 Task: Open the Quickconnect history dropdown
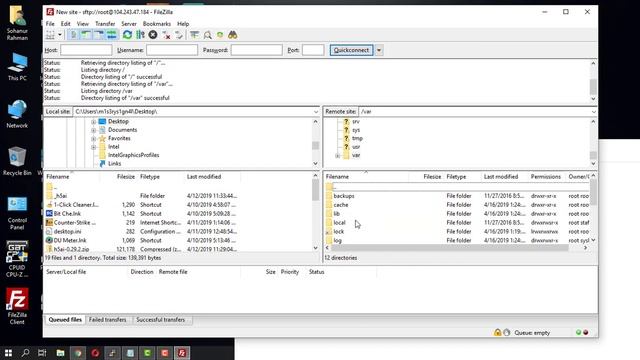379,50
